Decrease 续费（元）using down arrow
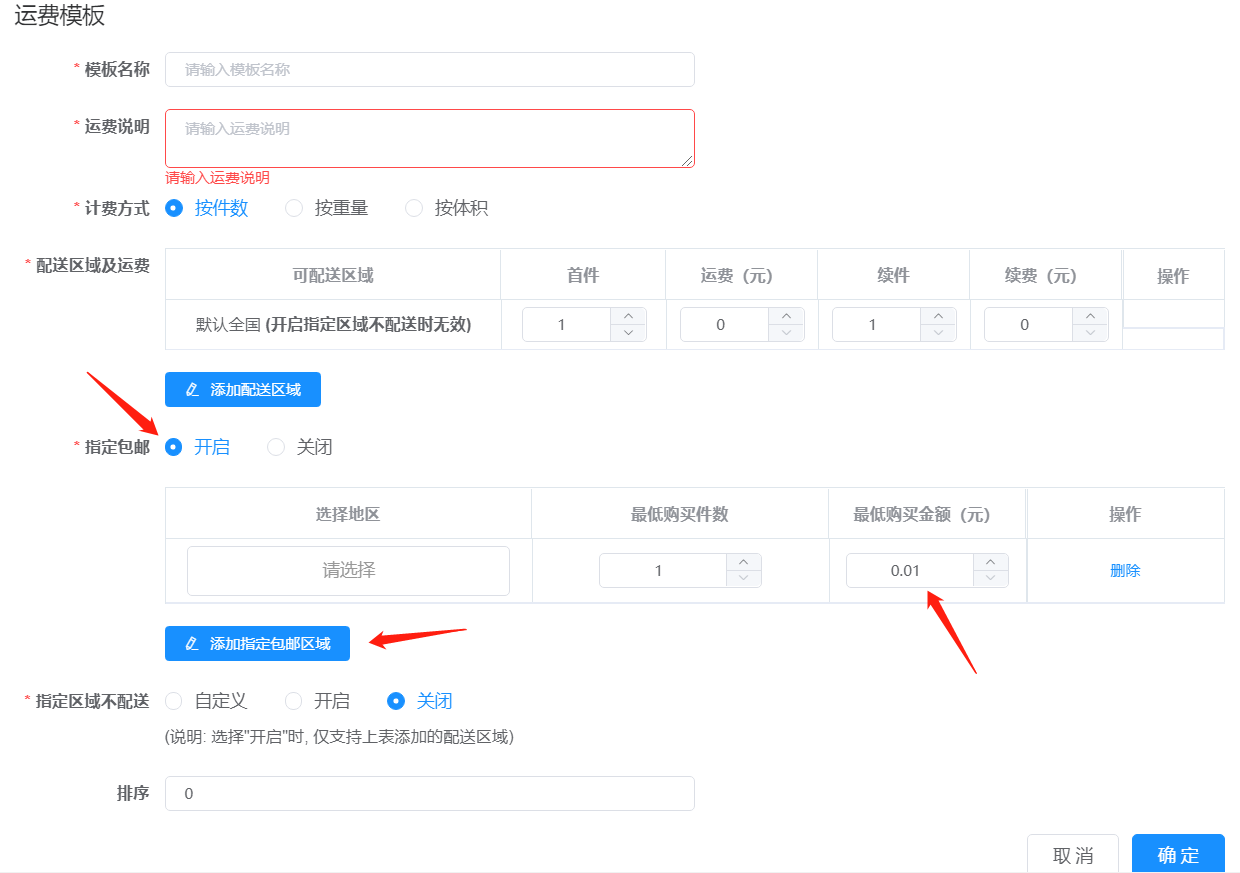1240x873 pixels. (x=1090, y=333)
